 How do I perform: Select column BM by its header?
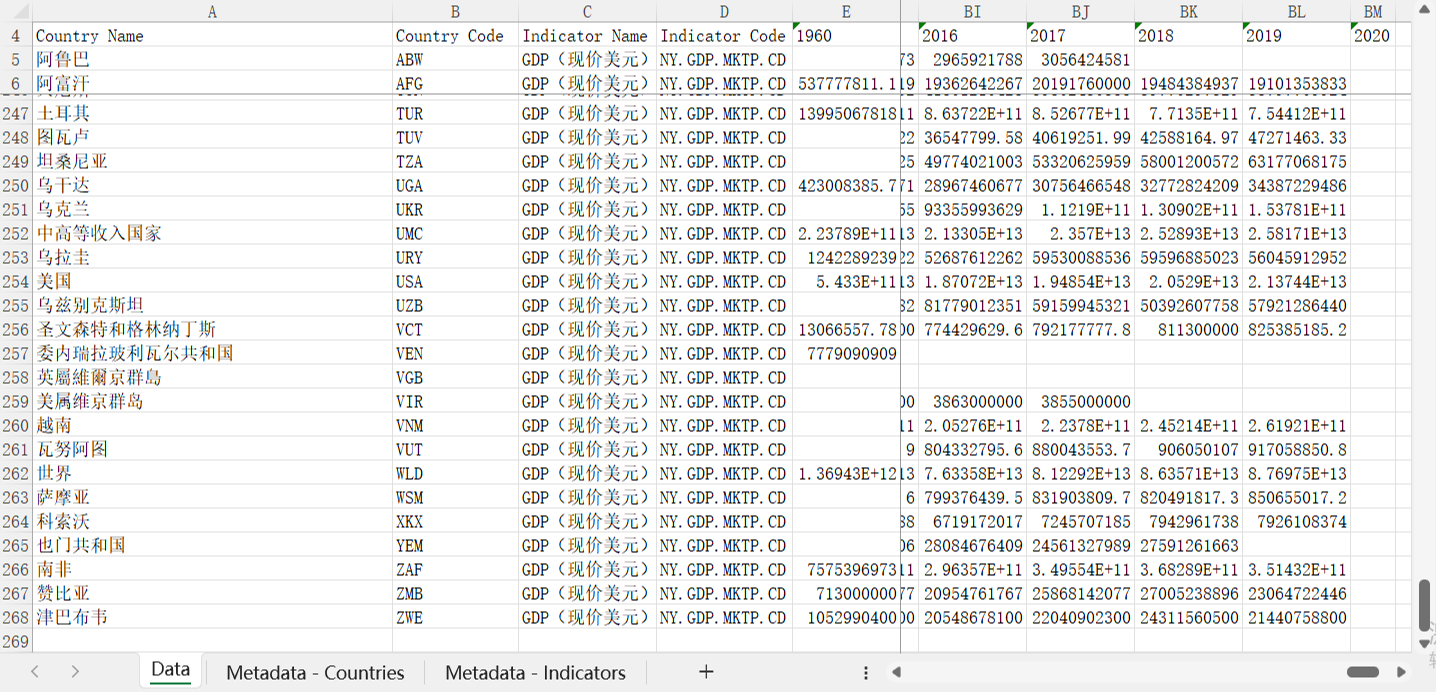point(1373,12)
